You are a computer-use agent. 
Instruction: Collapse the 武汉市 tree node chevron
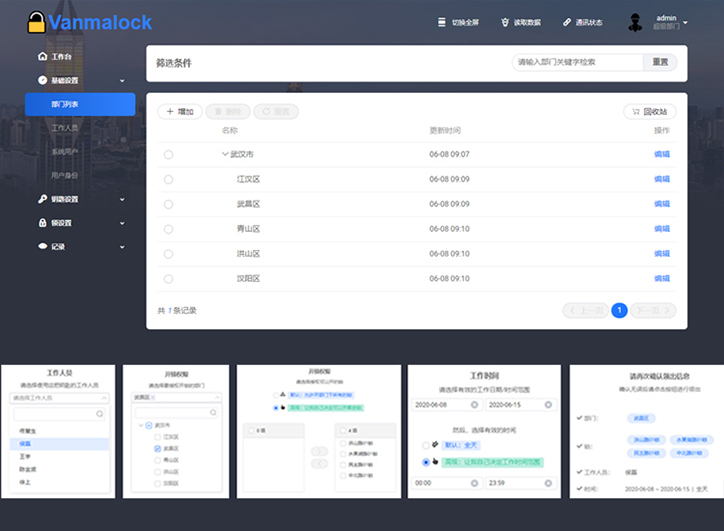click(225, 155)
